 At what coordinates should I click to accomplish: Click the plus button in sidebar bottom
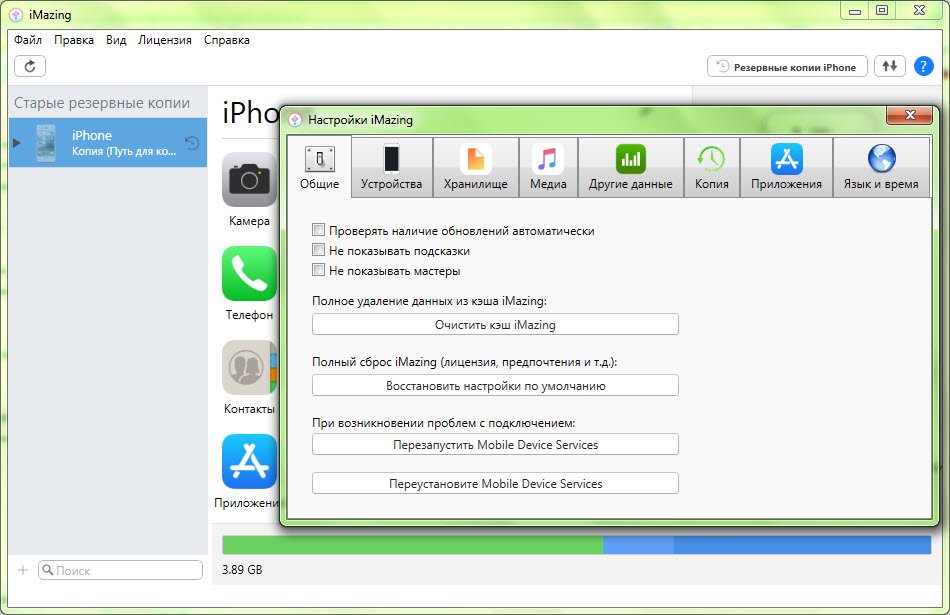(x=23, y=570)
